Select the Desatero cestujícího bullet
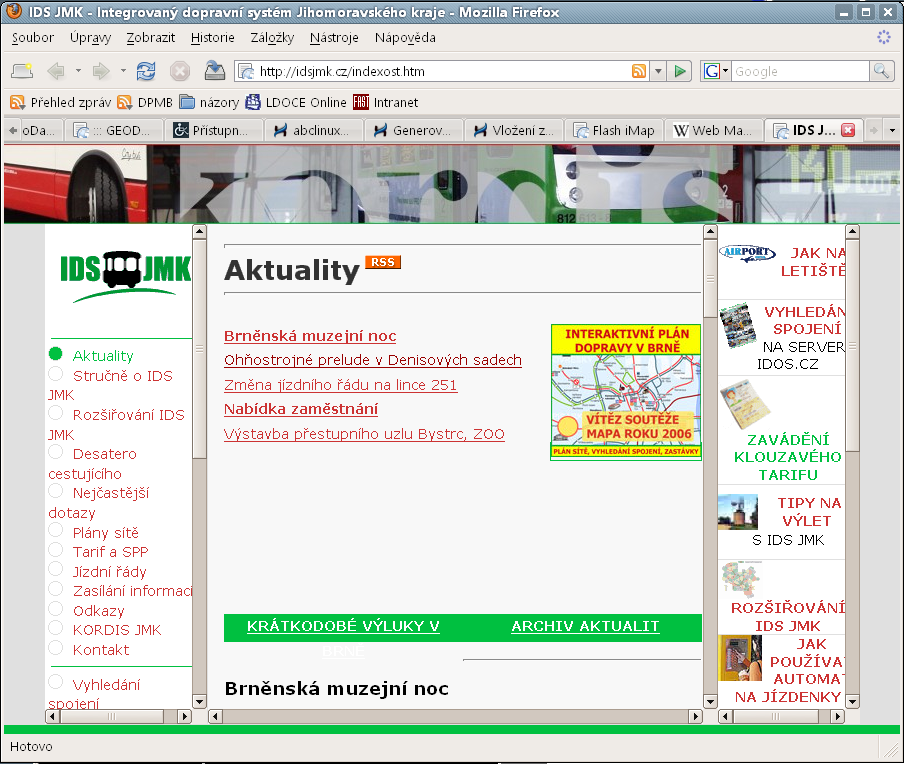Image resolution: width=904 pixels, height=764 pixels. pyautogui.click(x=55, y=452)
